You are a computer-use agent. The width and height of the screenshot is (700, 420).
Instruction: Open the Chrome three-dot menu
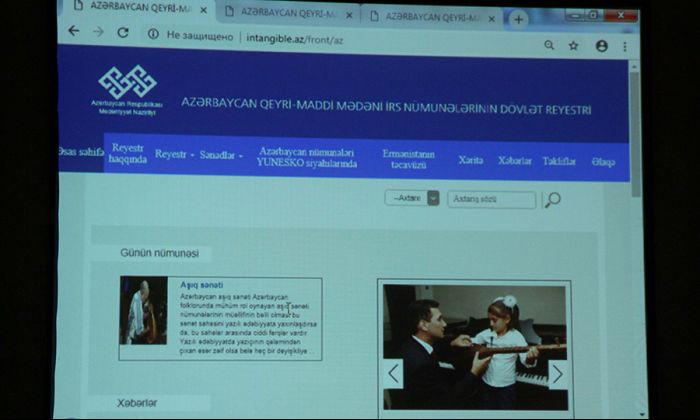click(x=625, y=46)
